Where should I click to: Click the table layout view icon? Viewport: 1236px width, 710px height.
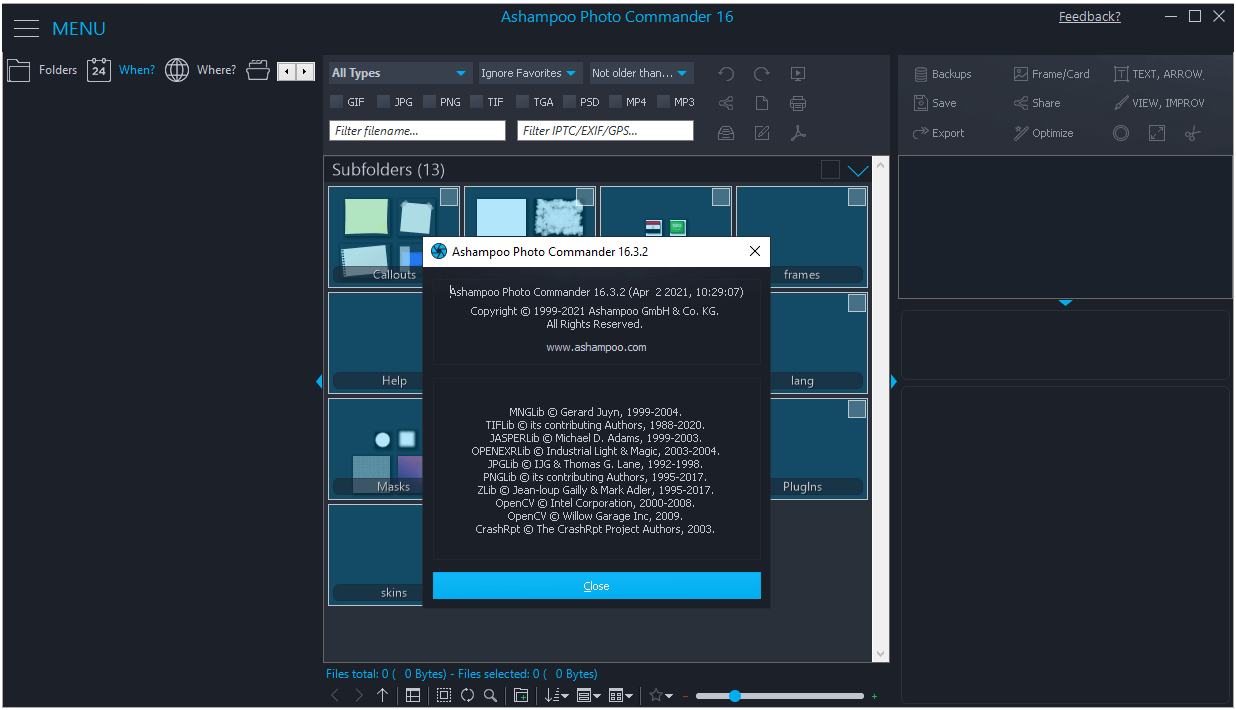(413, 695)
